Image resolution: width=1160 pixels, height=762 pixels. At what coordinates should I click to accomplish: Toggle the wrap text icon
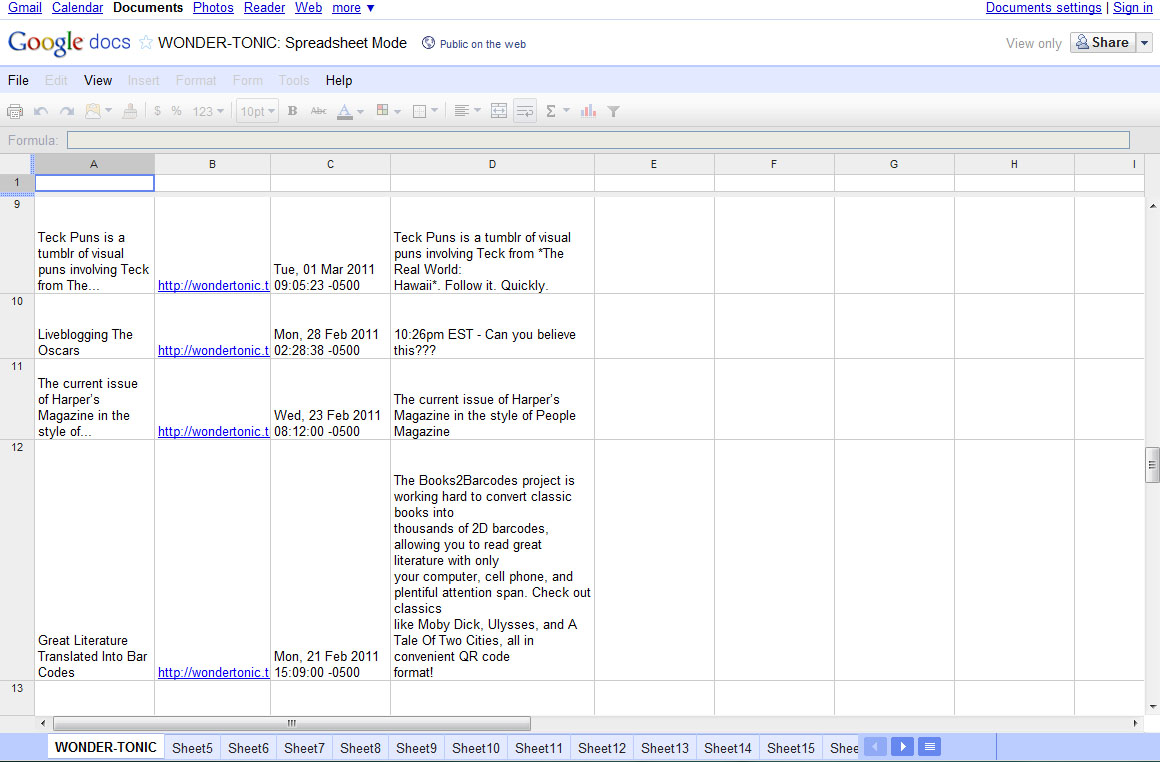point(525,111)
